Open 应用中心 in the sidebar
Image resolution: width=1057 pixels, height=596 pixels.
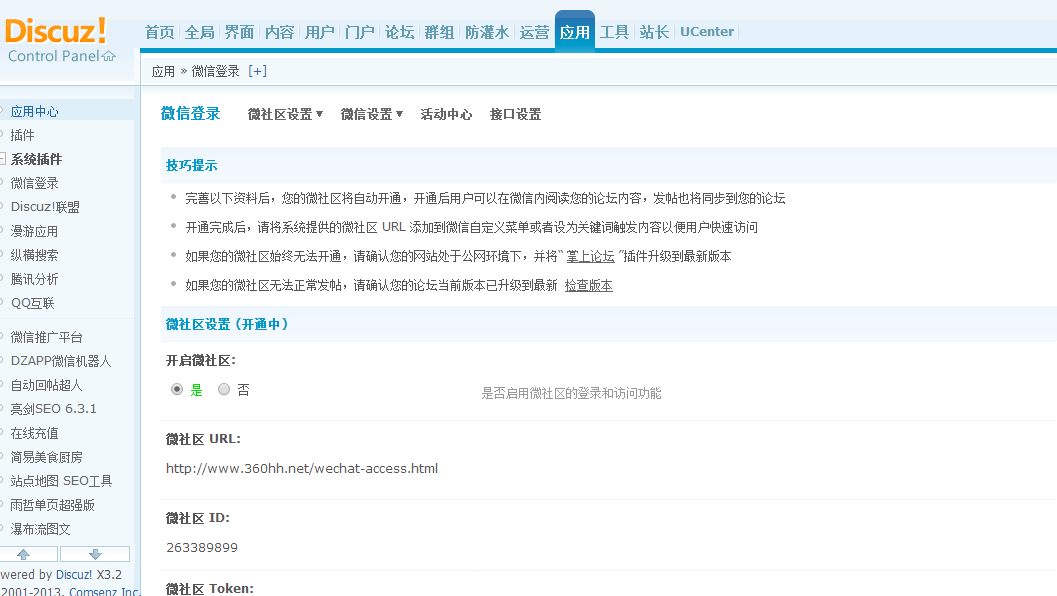pos(34,111)
